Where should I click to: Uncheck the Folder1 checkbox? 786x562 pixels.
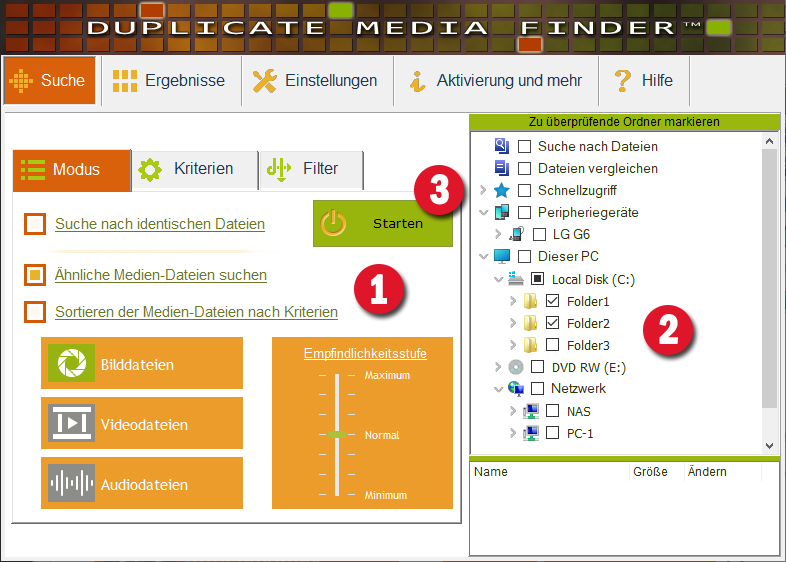click(553, 301)
